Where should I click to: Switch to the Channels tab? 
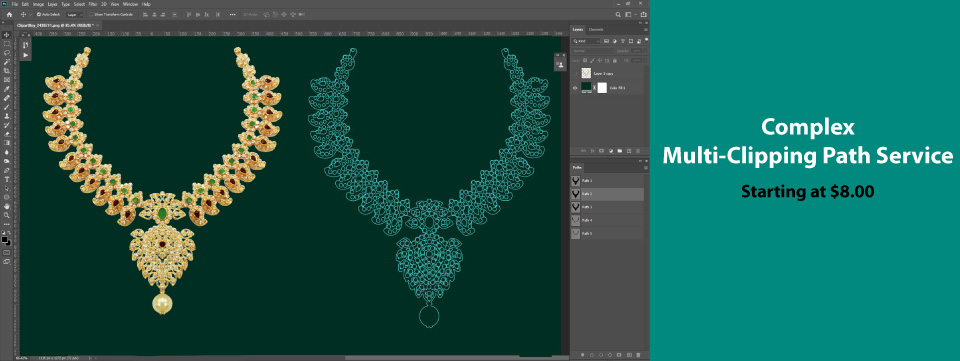coord(596,29)
